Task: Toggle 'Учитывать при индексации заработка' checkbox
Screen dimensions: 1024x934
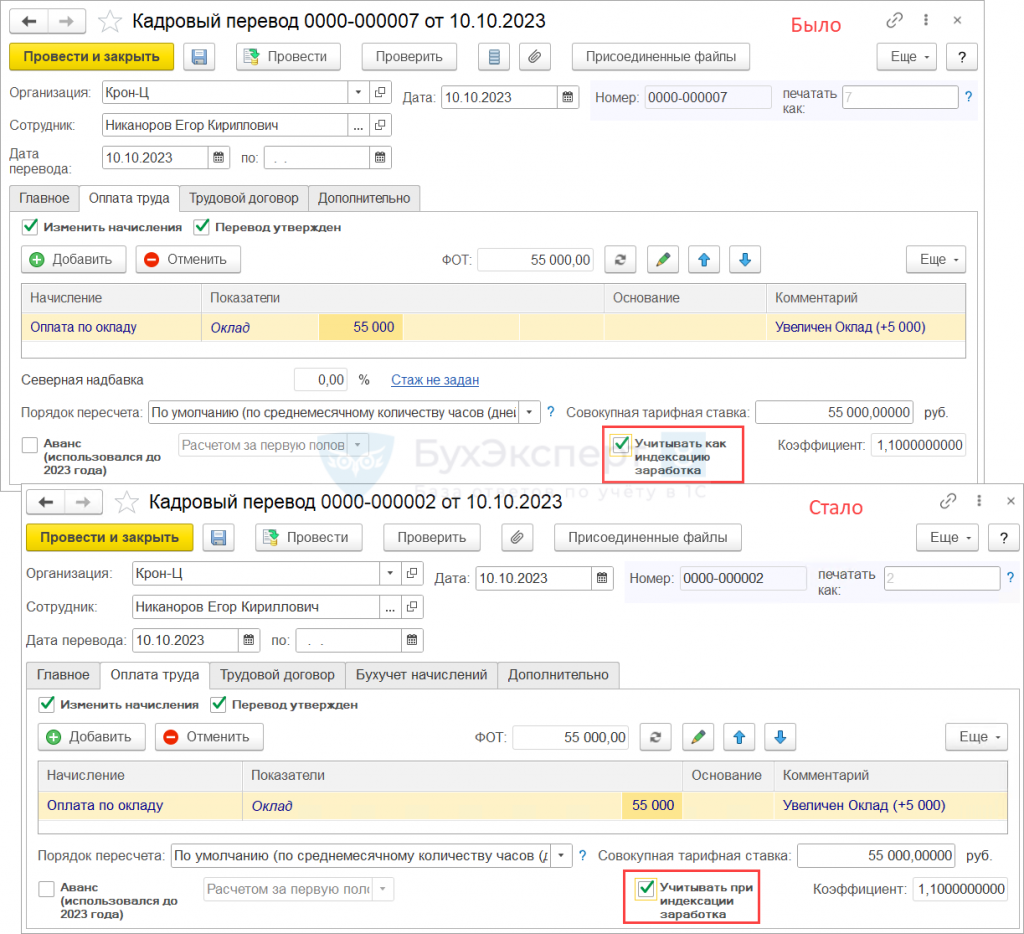Action: tap(646, 888)
